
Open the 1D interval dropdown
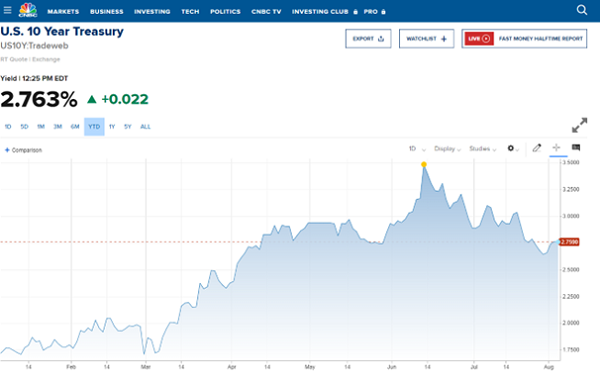(x=417, y=149)
